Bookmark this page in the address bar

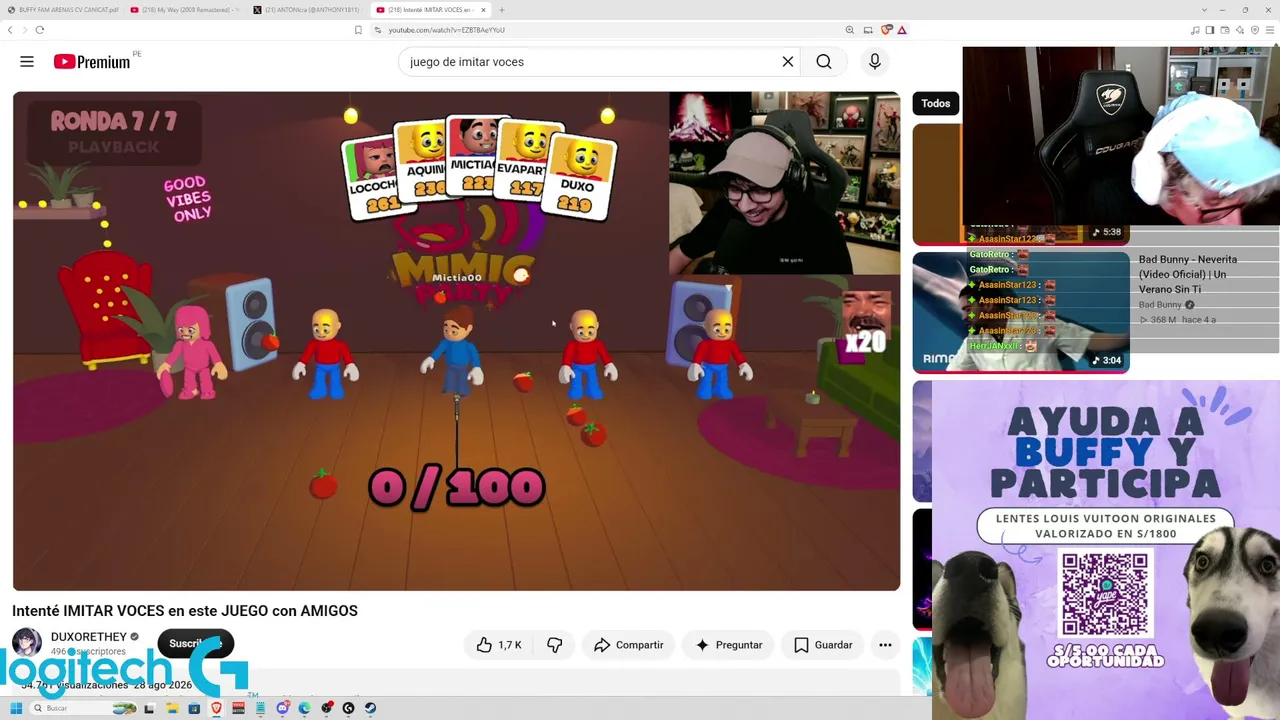(358, 30)
